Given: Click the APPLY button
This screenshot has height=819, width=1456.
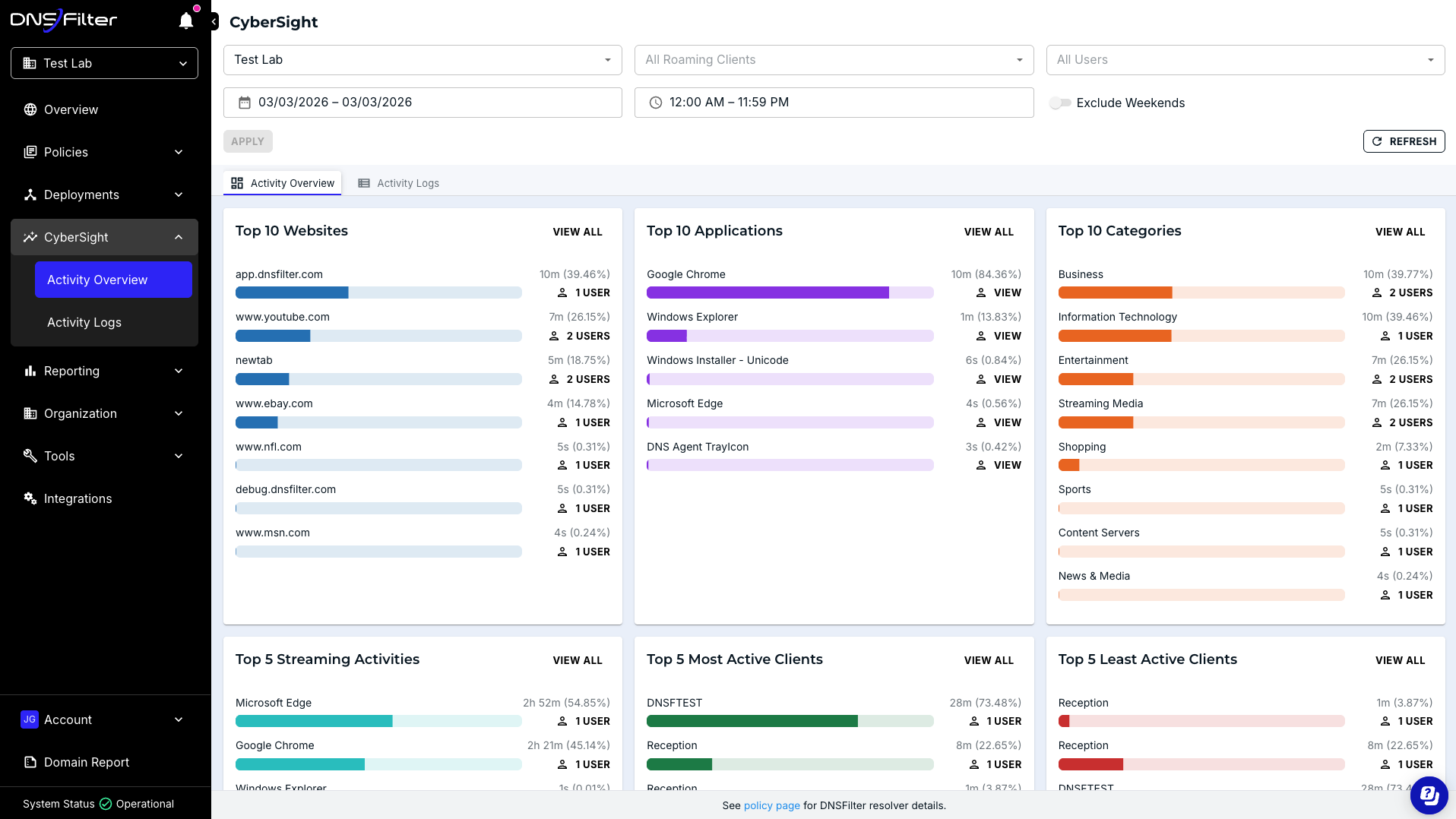Looking at the screenshot, I should [x=248, y=141].
